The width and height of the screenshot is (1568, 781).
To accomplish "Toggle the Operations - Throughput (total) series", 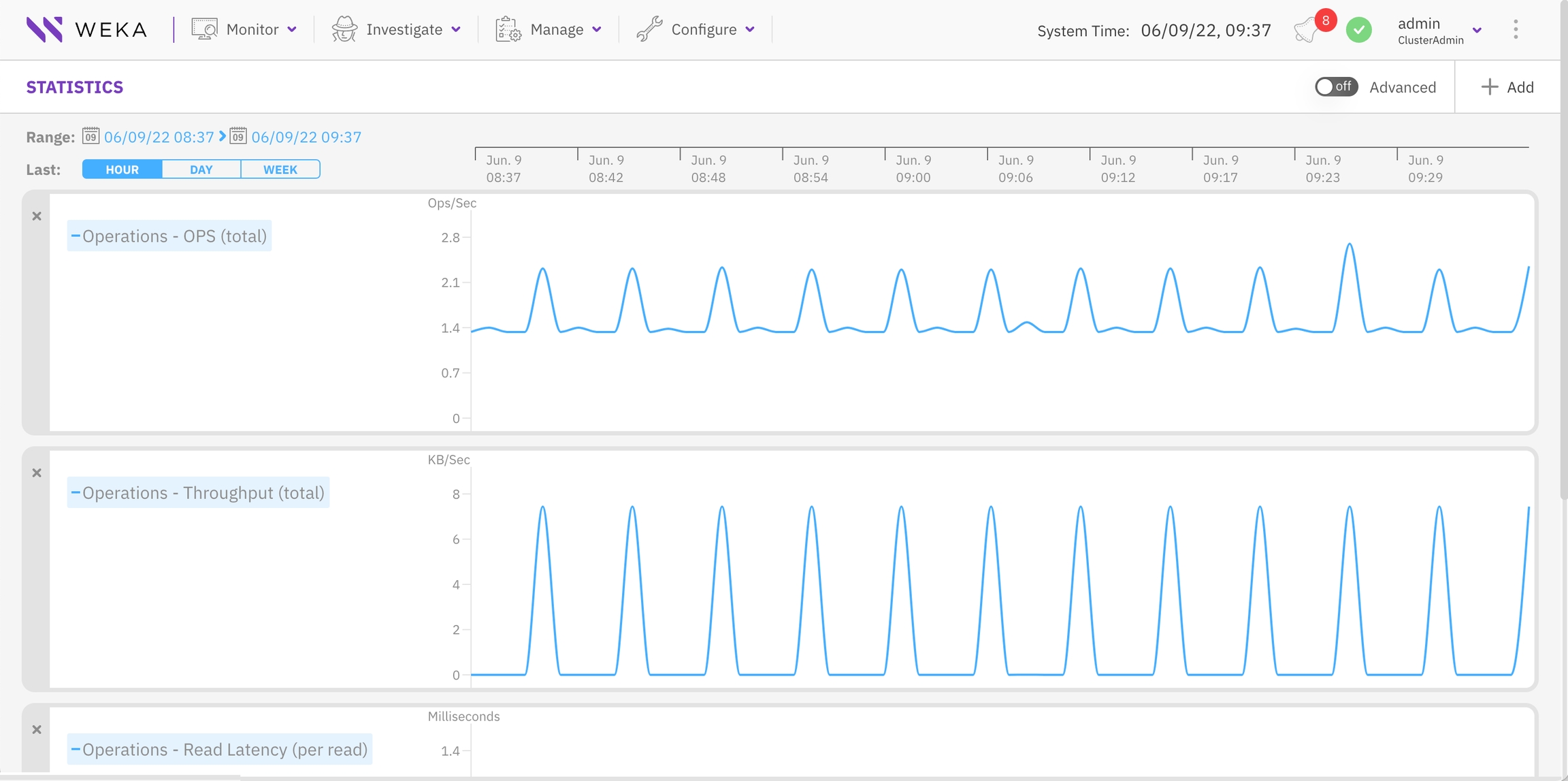I will click(198, 493).
